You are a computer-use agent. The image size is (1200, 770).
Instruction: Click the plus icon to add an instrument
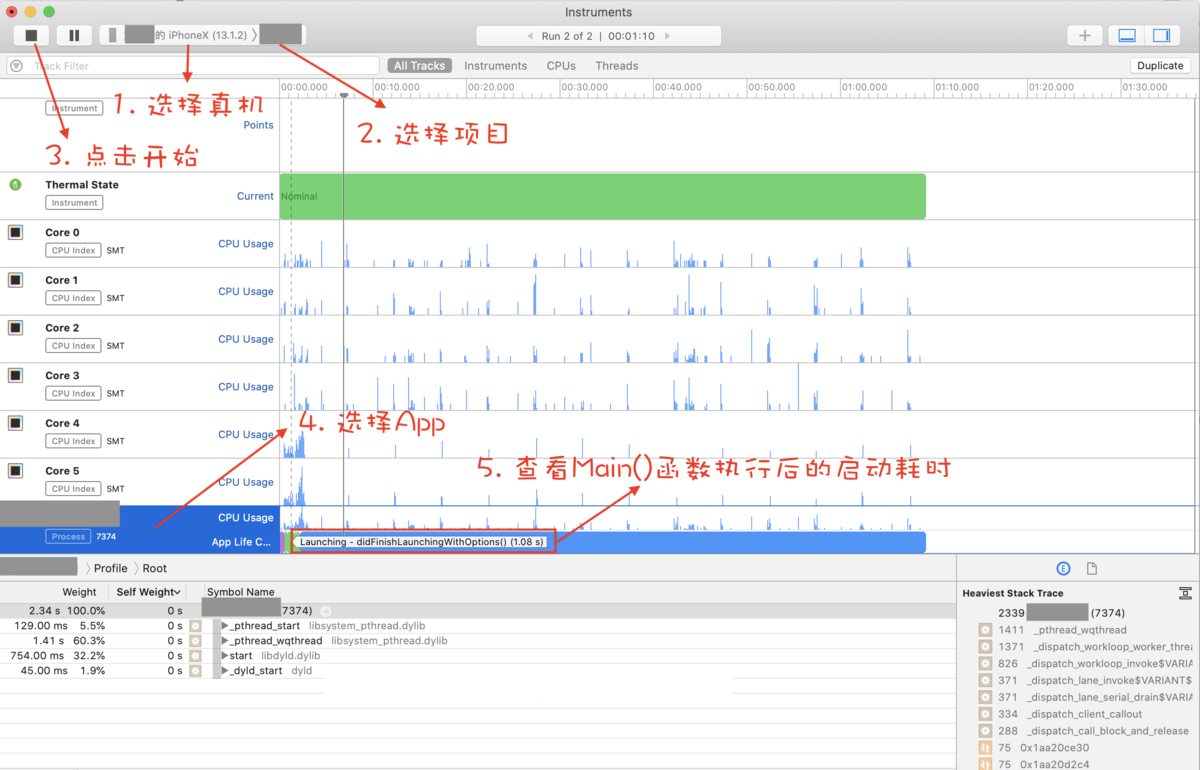(1084, 35)
